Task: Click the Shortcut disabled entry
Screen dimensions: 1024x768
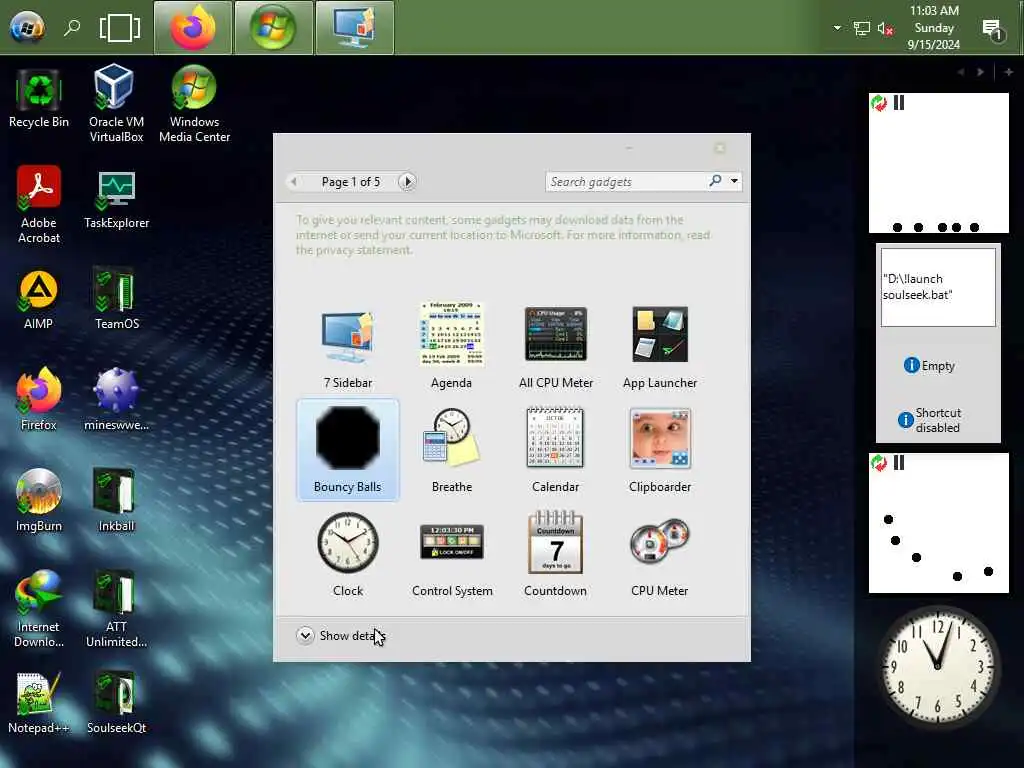Action: [930, 420]
